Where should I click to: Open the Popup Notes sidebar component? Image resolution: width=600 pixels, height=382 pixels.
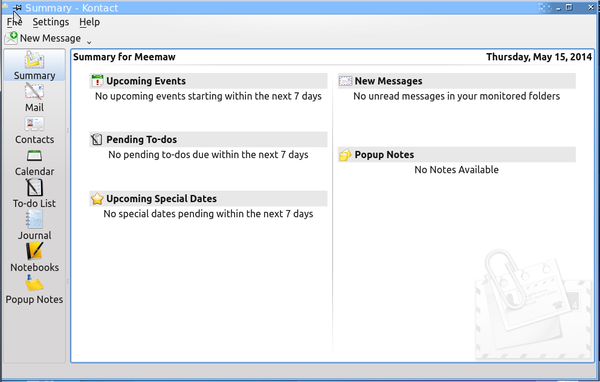34,290
